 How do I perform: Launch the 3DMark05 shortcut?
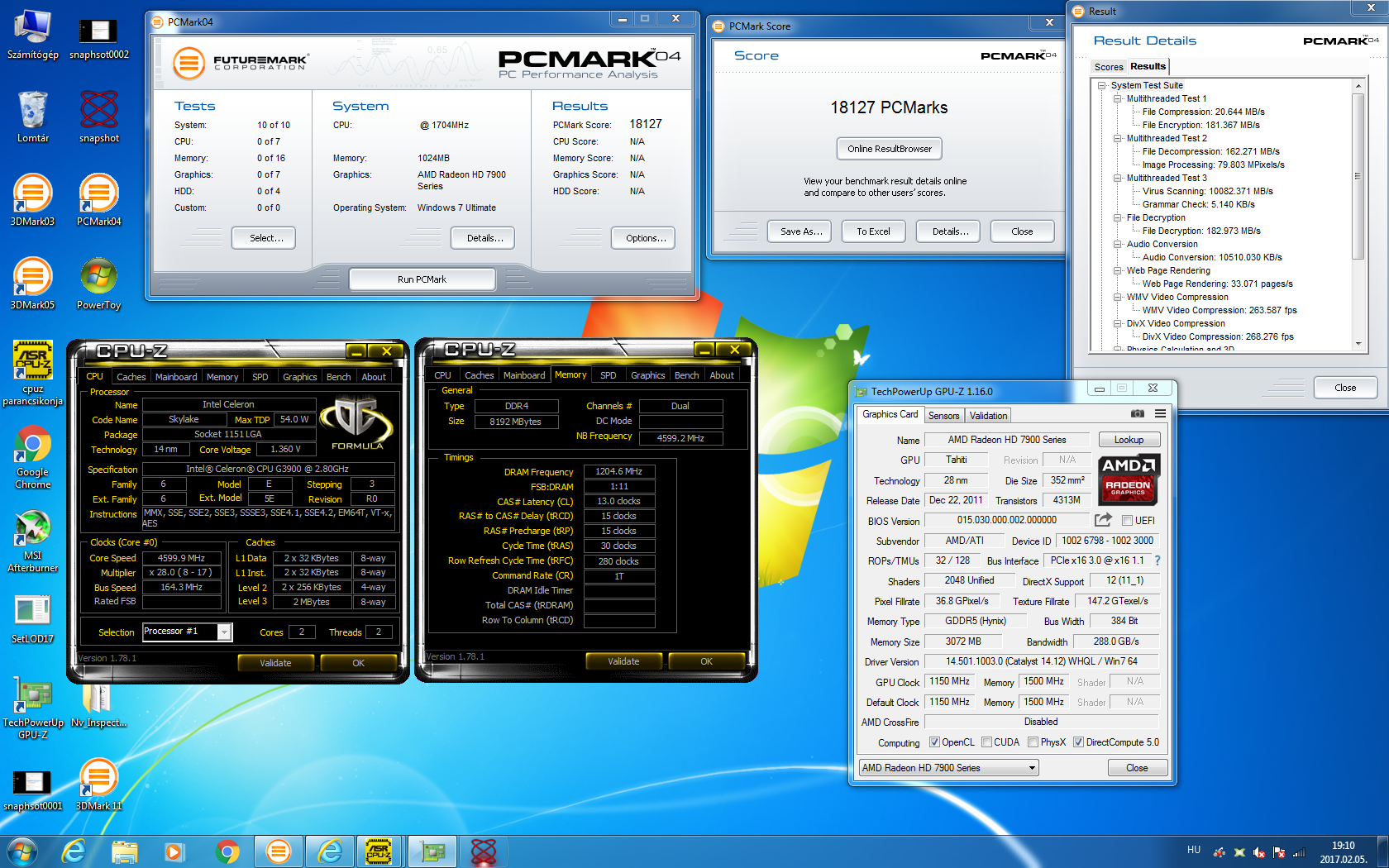32,284
